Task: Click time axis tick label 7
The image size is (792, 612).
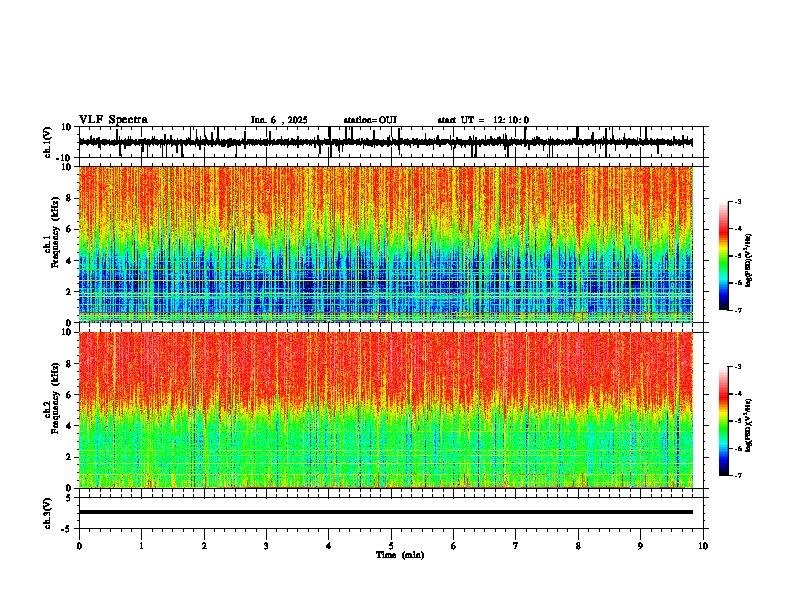Action: 516,546
